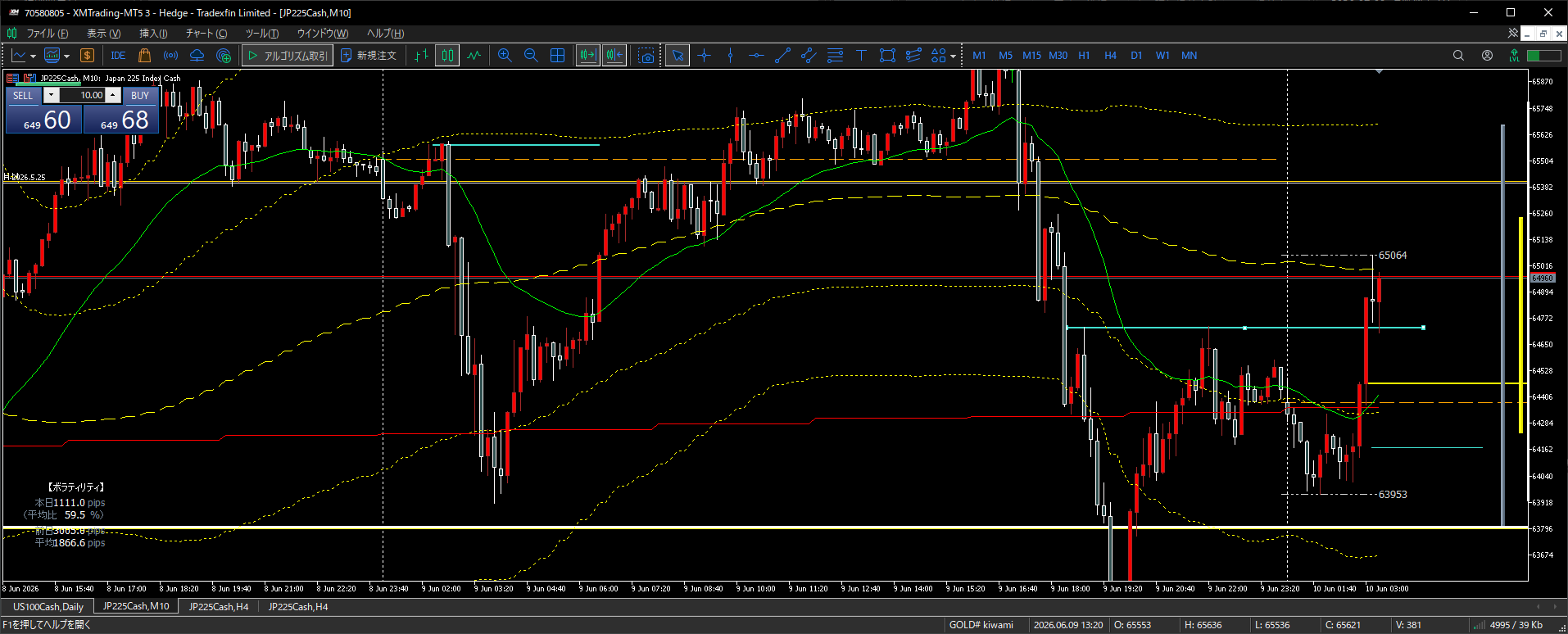
Task: Select the Gann/fan lines tool icon
Action: pos(913,56)
